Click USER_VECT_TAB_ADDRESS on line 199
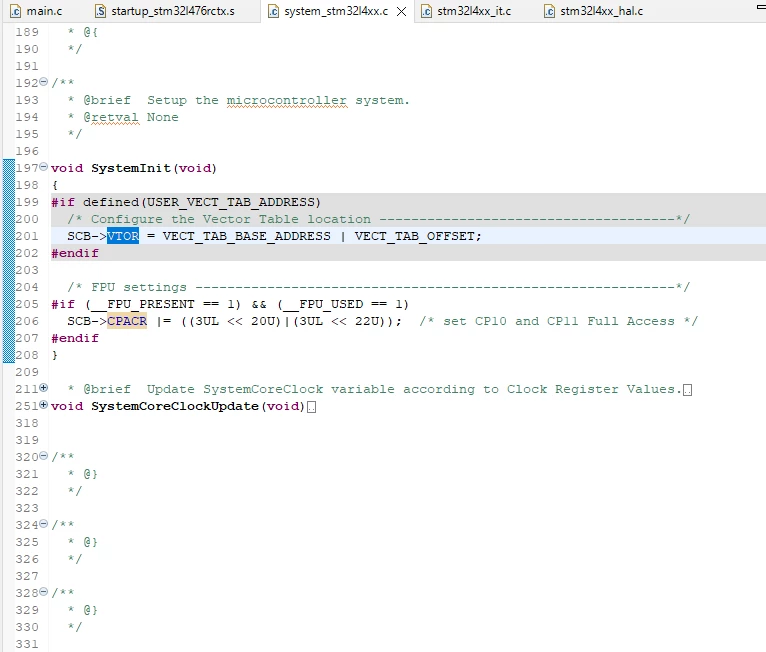This screenshot has width=766, height=652. point(231,202)
